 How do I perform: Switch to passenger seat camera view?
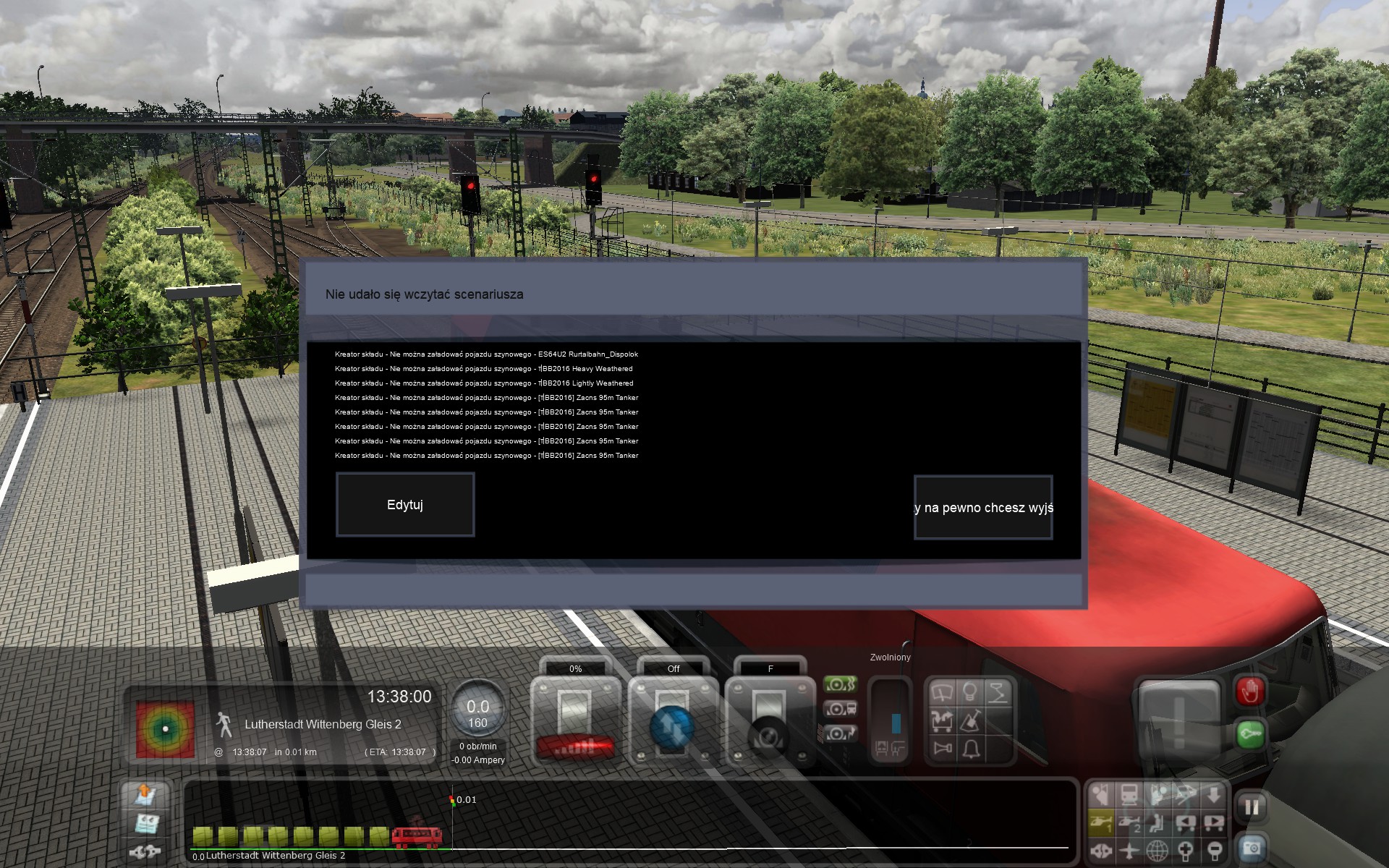[1157, 822]
